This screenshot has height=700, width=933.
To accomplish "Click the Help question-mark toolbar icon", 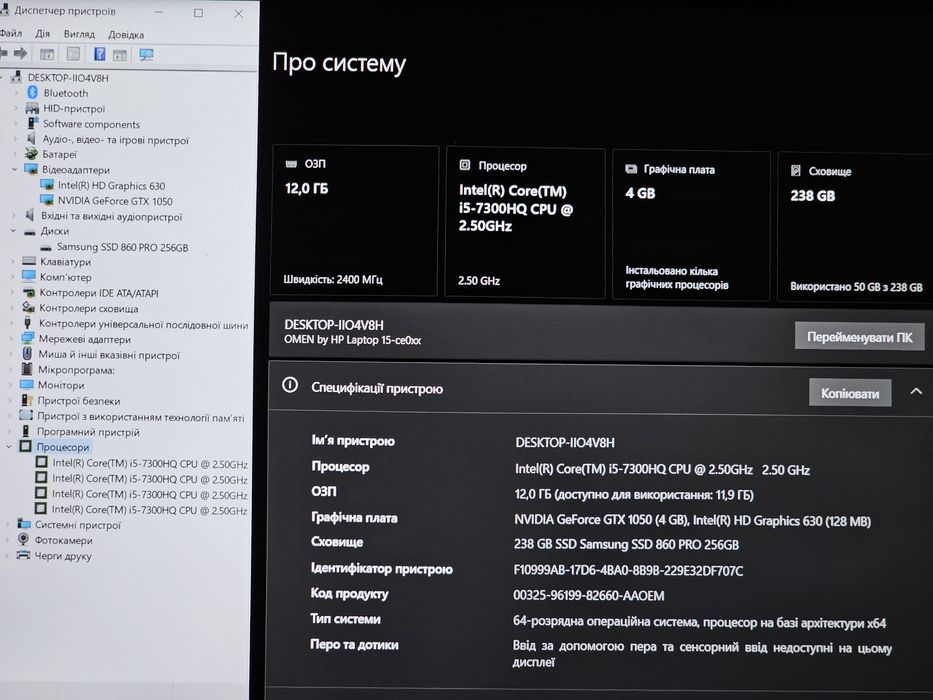I will (99, 54).
